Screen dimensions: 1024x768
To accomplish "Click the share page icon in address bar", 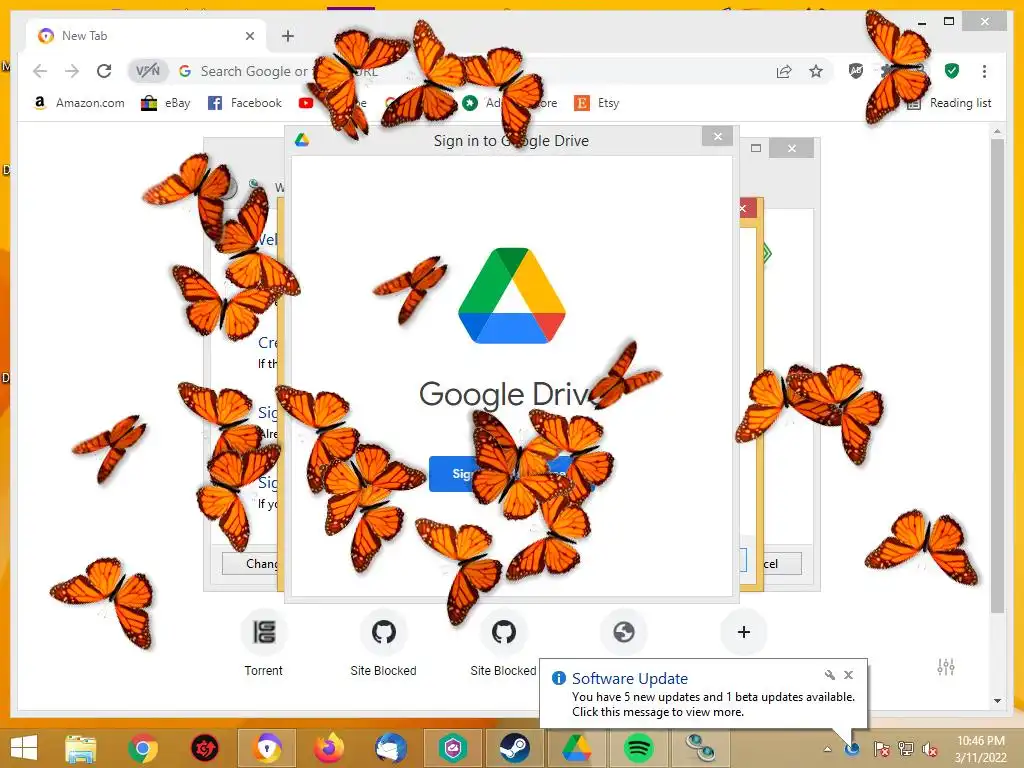I will click(784, 71).
